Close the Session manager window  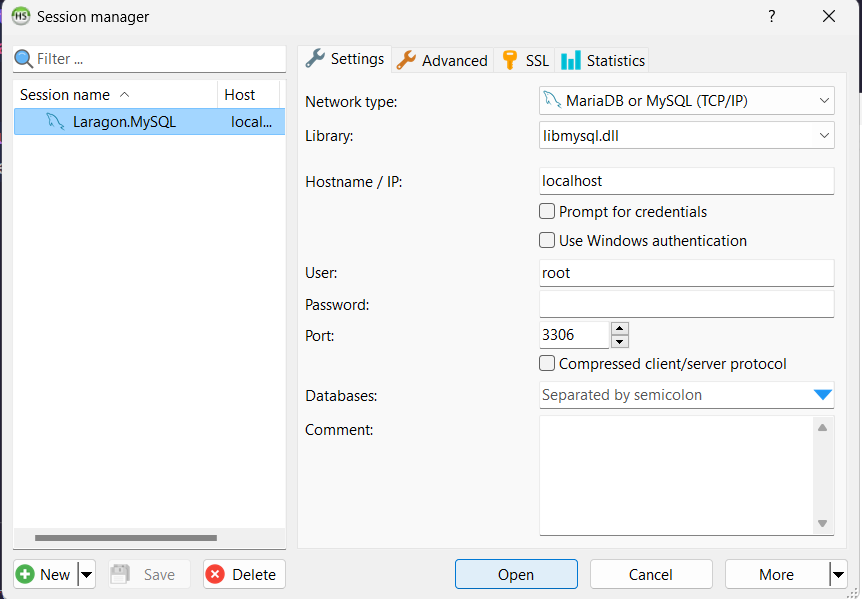tap(829, 16)
